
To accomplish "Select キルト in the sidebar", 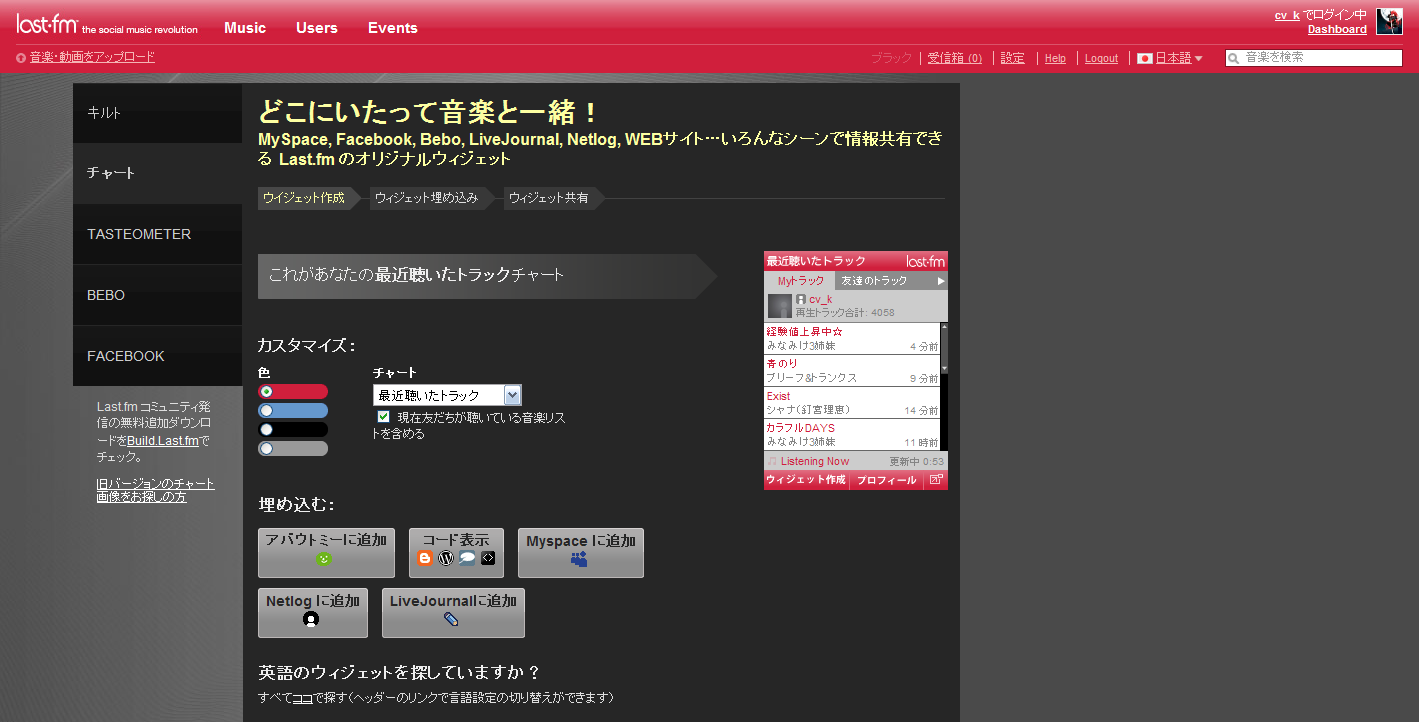I will (157, 113).
